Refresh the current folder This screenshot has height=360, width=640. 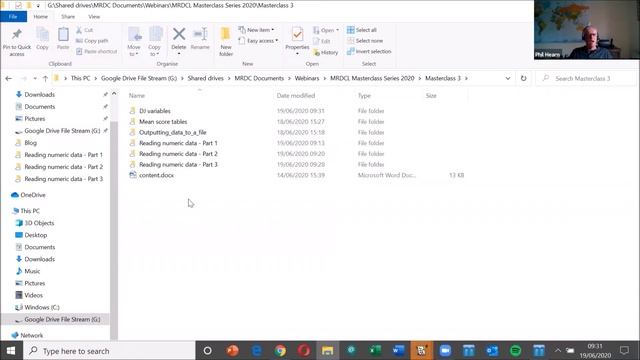click(523, 78)
